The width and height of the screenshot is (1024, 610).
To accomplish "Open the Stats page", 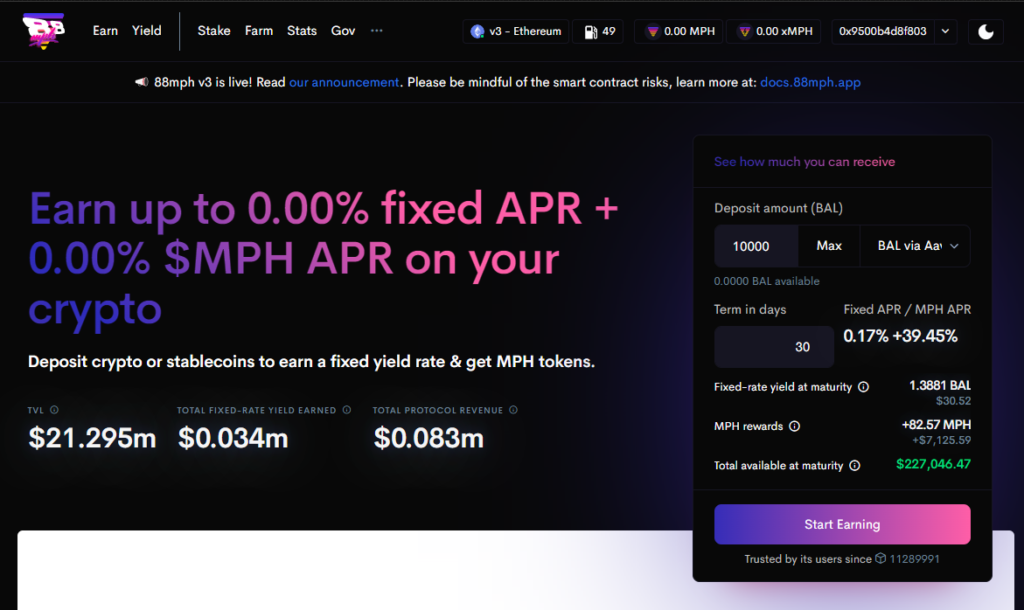I will 302,31.
